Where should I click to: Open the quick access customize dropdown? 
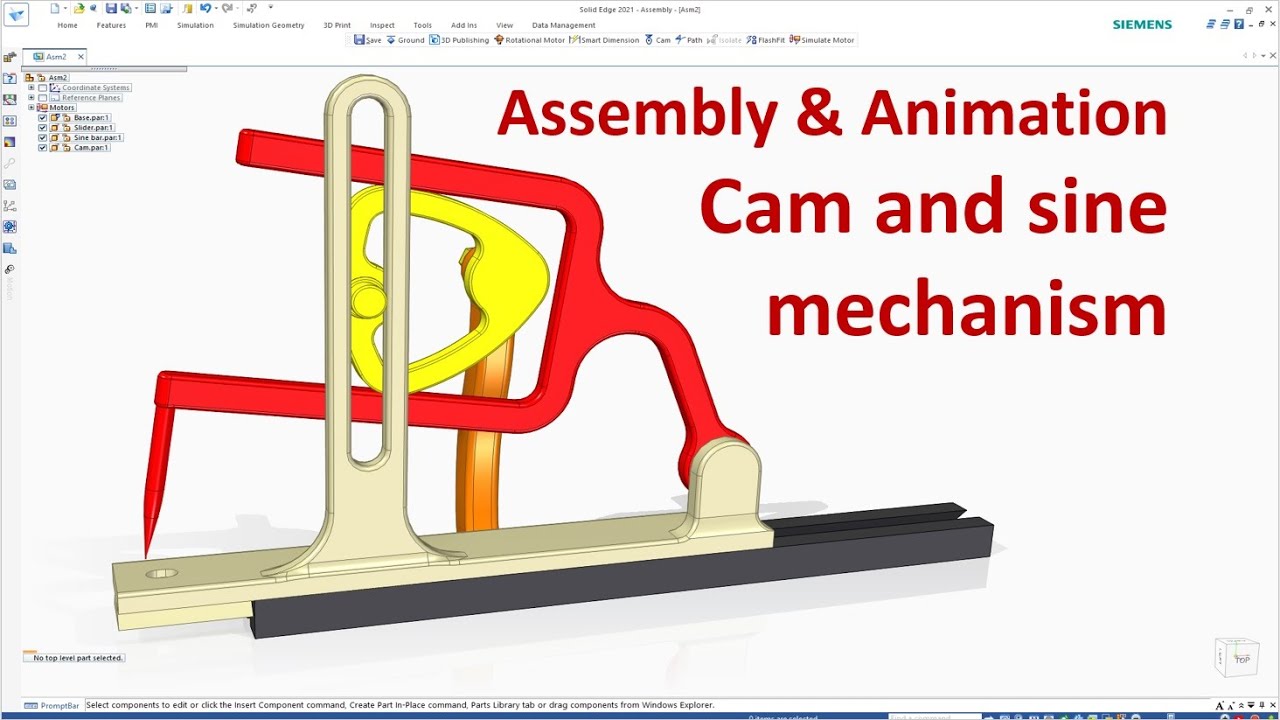[270, 6]
